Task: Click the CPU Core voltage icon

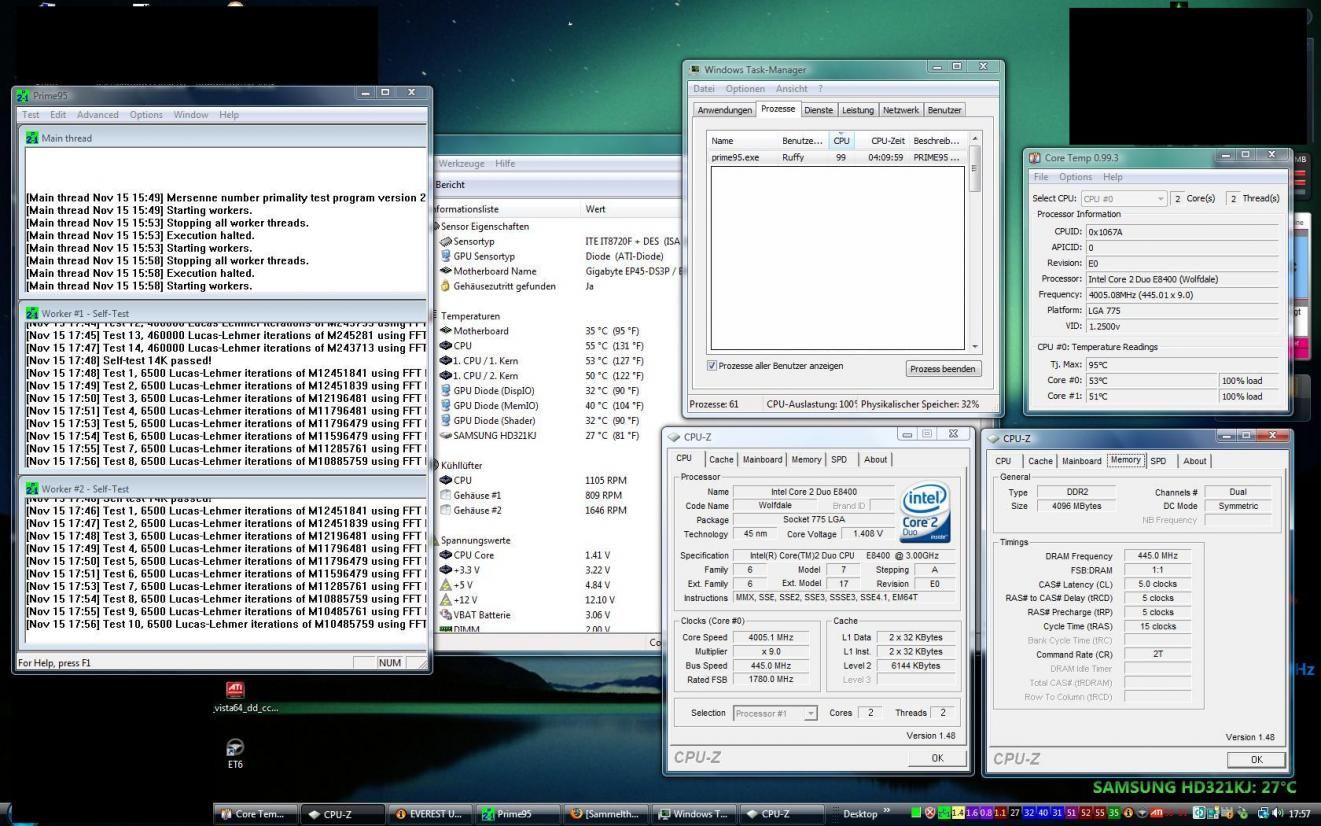Action: point(446,554)
